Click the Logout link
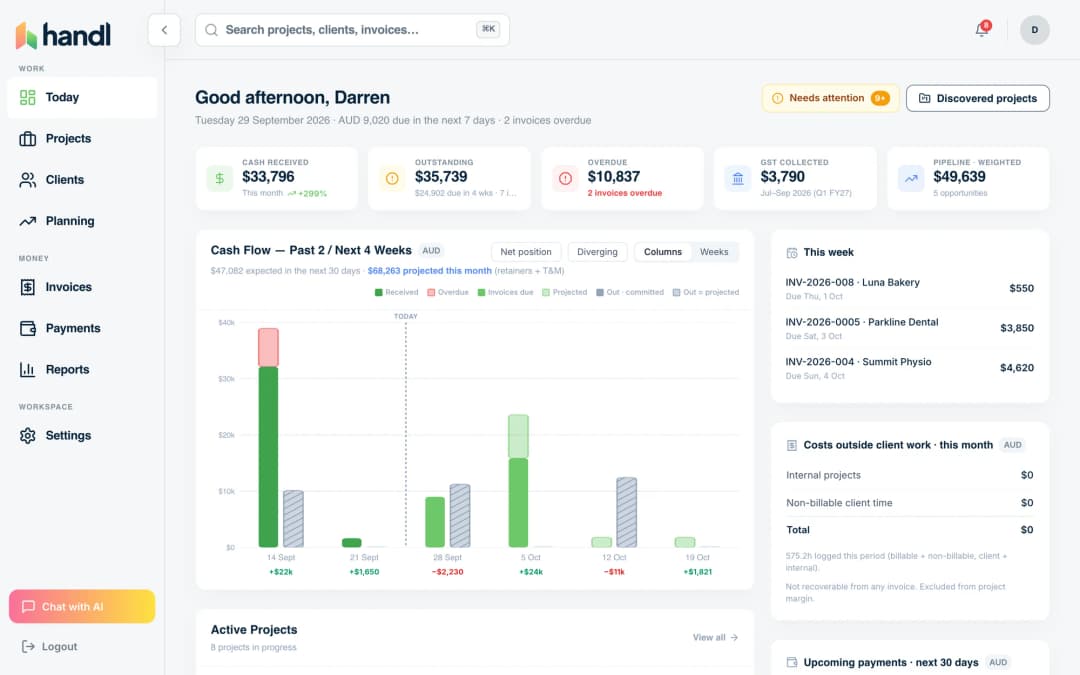This screenshot has height=675, width=1080. point(50,647)
